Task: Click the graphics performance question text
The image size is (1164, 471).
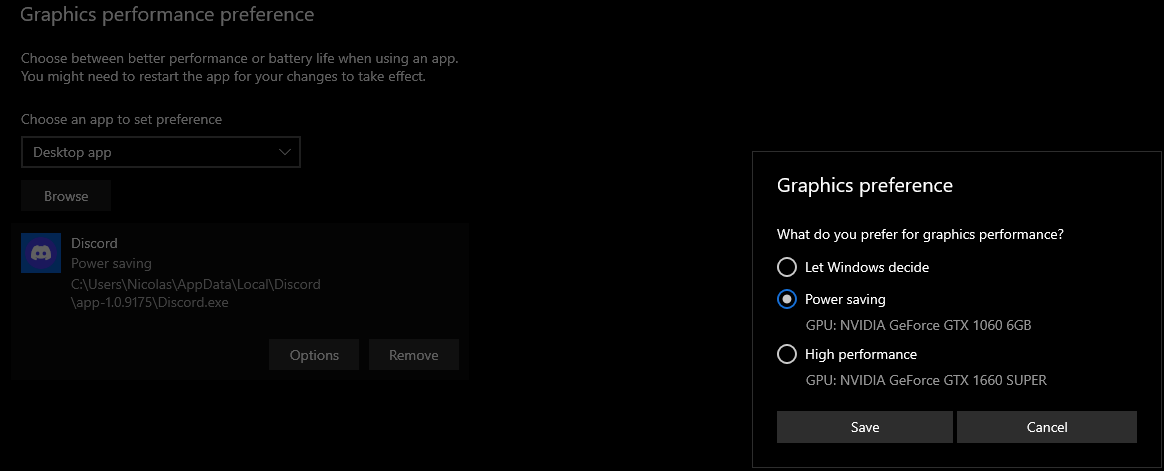Action: (921, 235)
